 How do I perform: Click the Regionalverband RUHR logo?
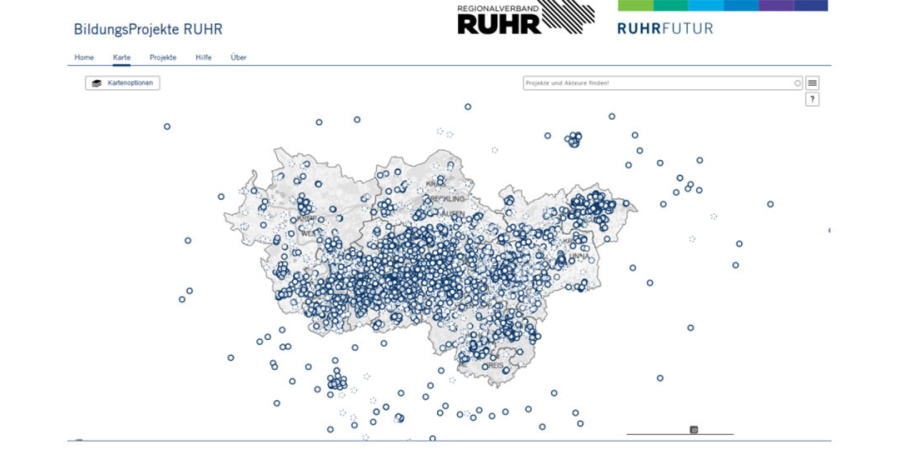pos(525,18)
